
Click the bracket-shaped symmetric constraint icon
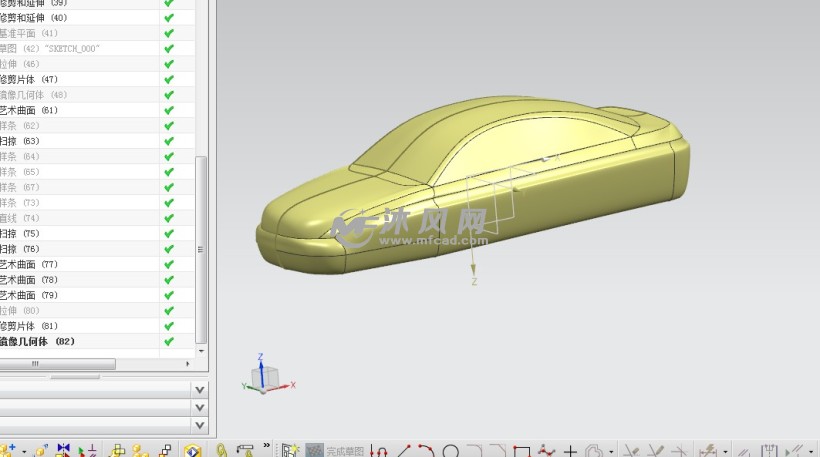click(x=769, y=451)
